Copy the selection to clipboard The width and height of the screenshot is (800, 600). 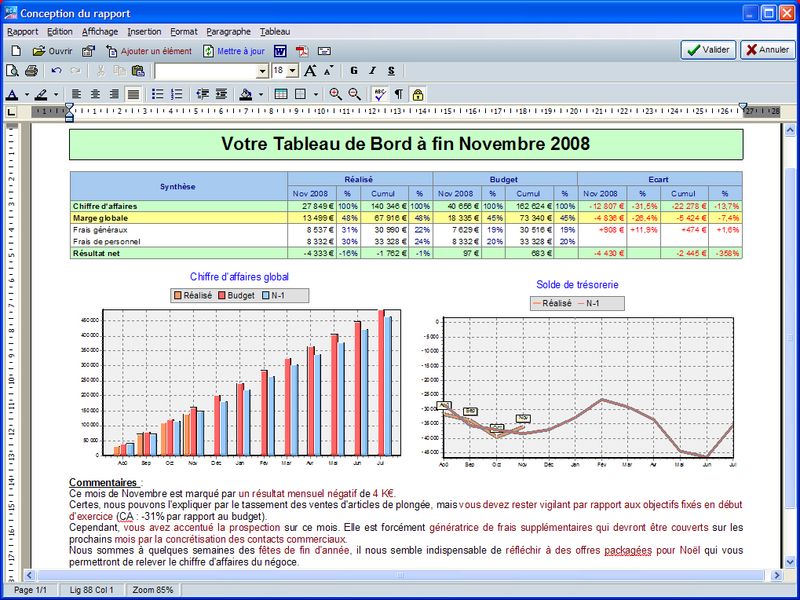coord(119,70)
